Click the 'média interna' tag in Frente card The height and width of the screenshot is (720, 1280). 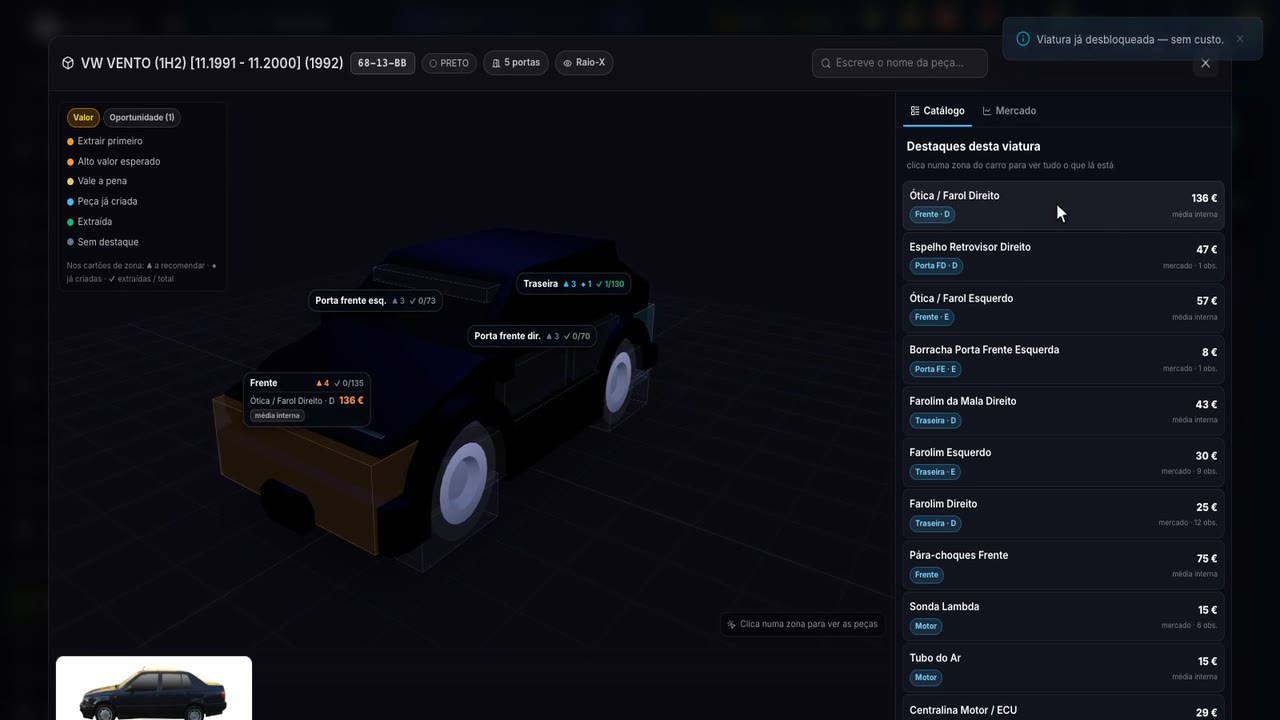pyautogui.click(x=277, y=416)
